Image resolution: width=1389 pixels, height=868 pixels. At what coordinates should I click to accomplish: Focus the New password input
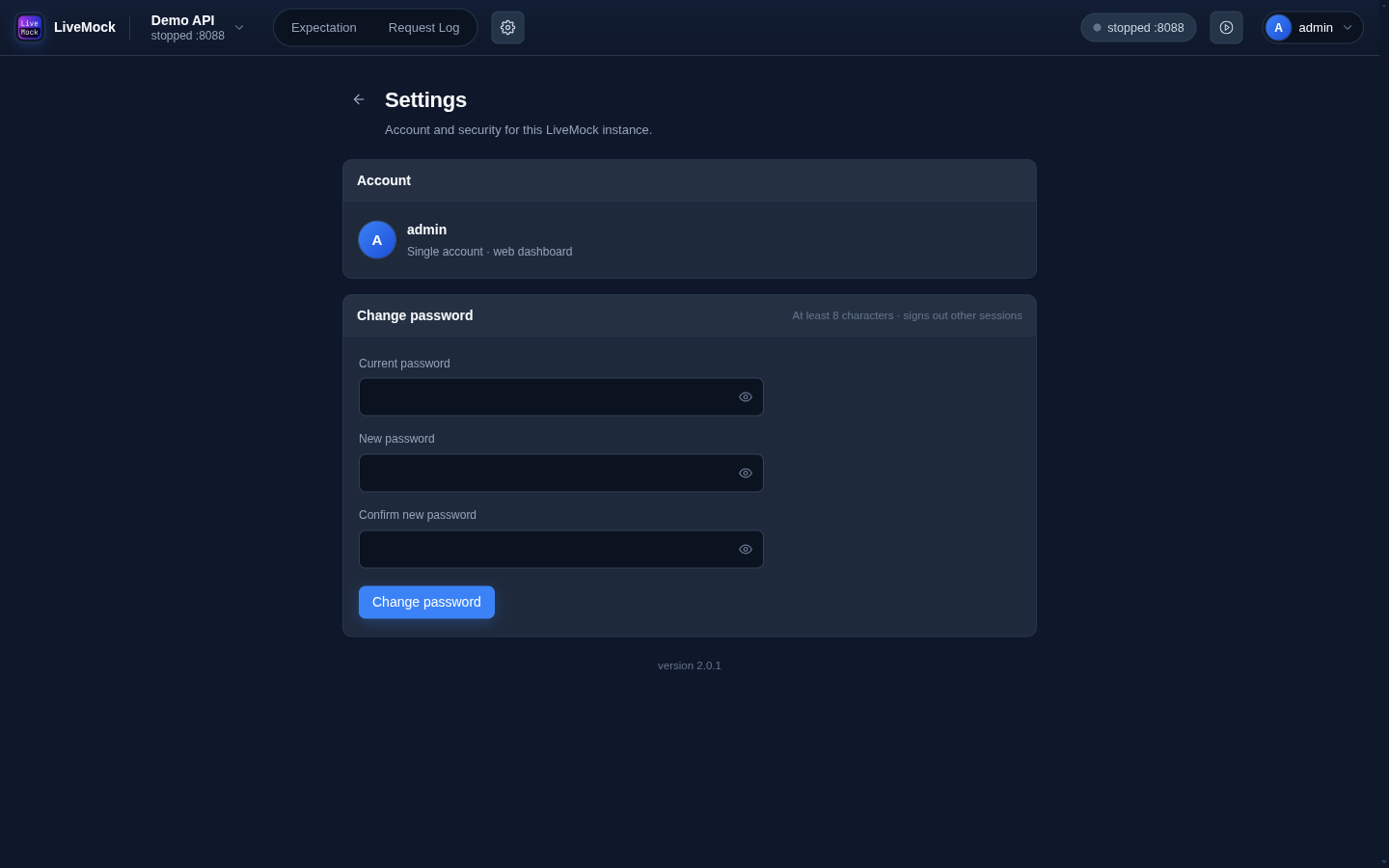point(561,473)
